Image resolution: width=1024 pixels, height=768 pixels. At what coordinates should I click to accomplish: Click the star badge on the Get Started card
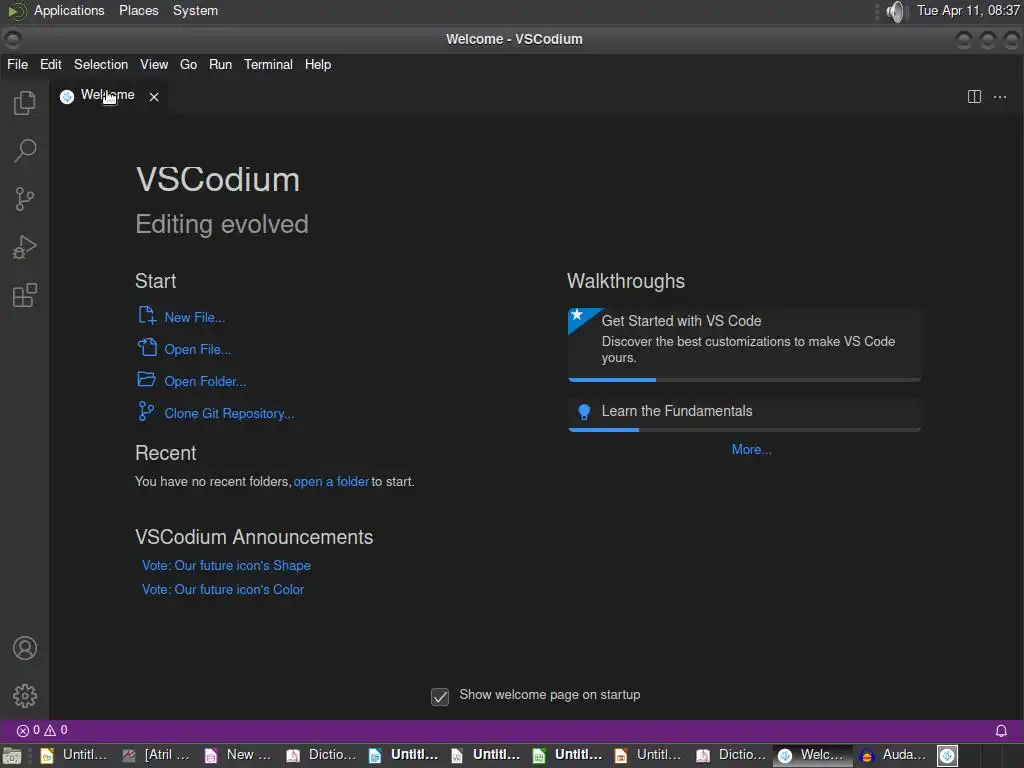pyautogui.click(x=577, y=315)
